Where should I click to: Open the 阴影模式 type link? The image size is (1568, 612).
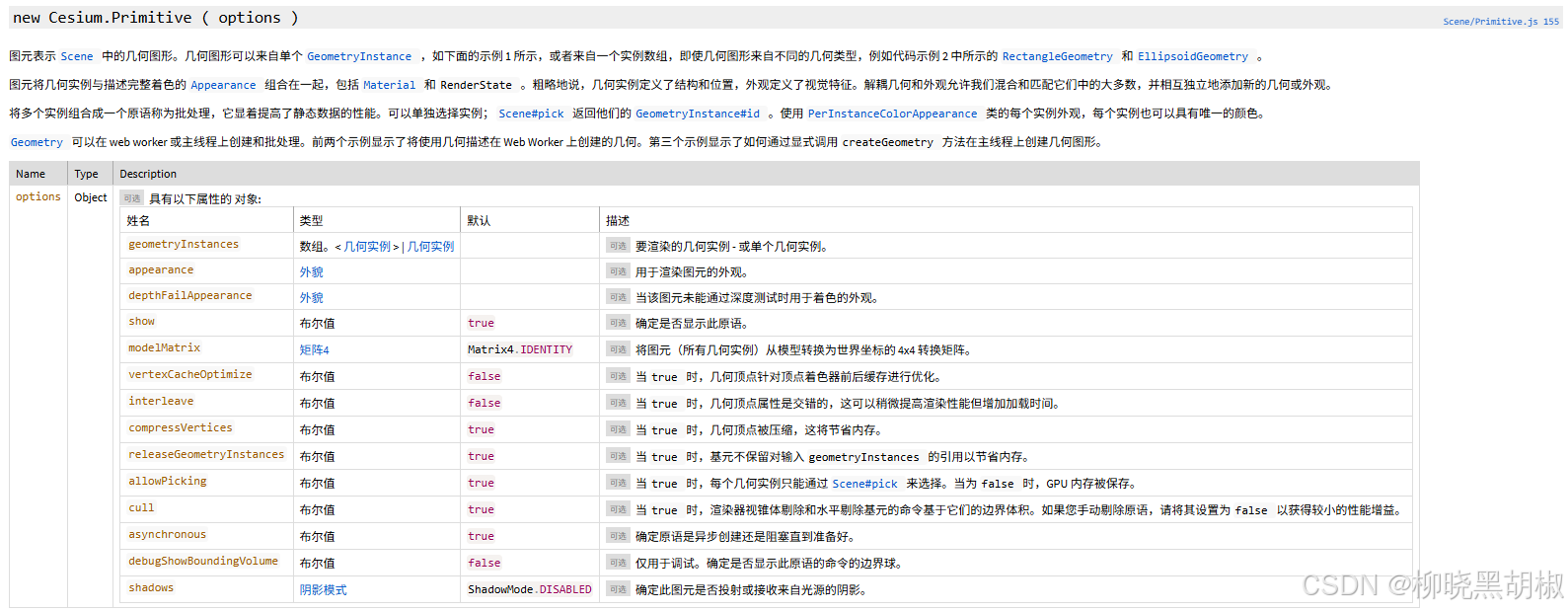coord(324,589)
